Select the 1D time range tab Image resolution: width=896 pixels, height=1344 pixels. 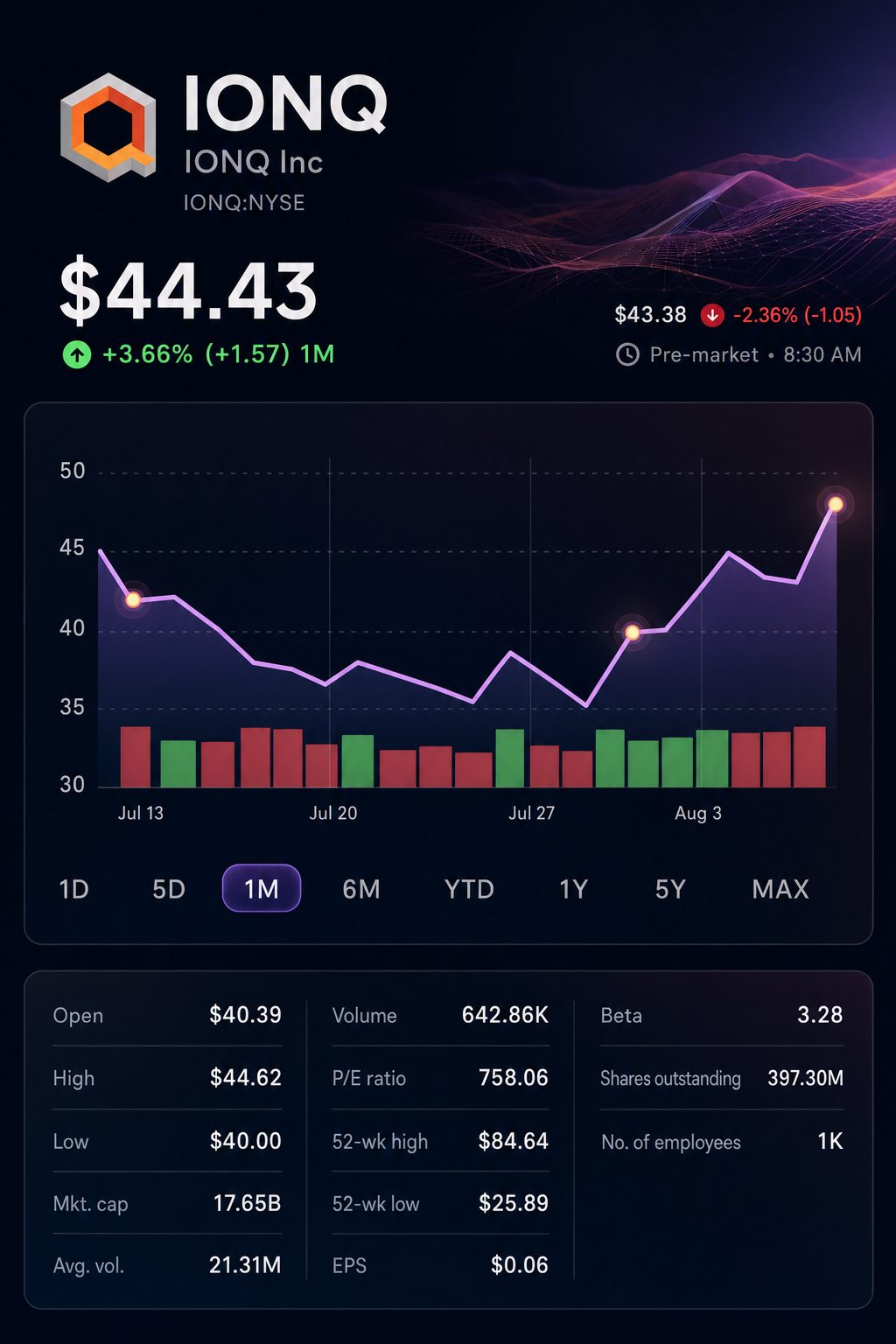(73, 889)
